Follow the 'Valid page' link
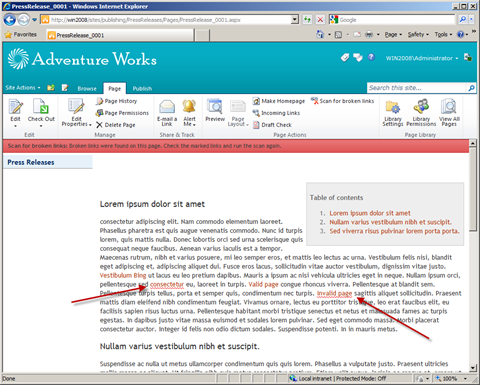Image resolution: width=480 pixels, height=385 pixels. [x=263, y=284]
